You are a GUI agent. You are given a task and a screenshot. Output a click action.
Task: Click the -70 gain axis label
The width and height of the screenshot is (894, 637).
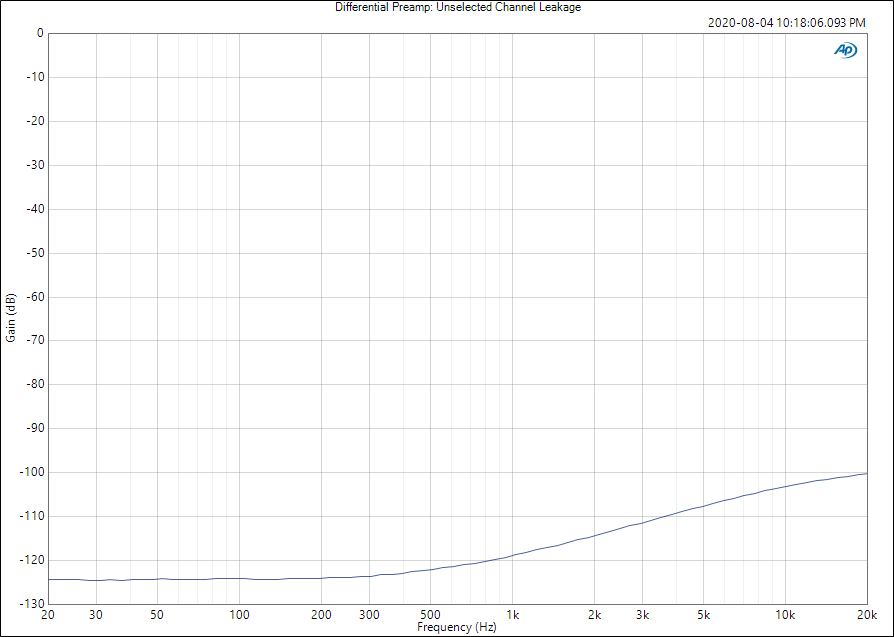pos(35,340)
